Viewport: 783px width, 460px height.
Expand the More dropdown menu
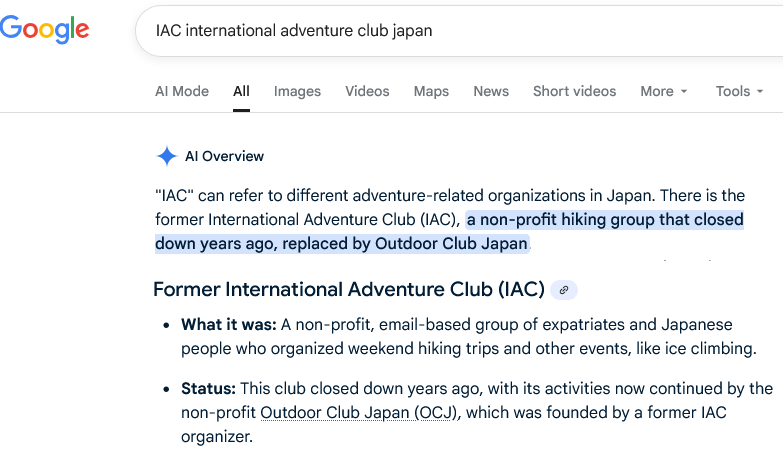(x=664, y=91)
